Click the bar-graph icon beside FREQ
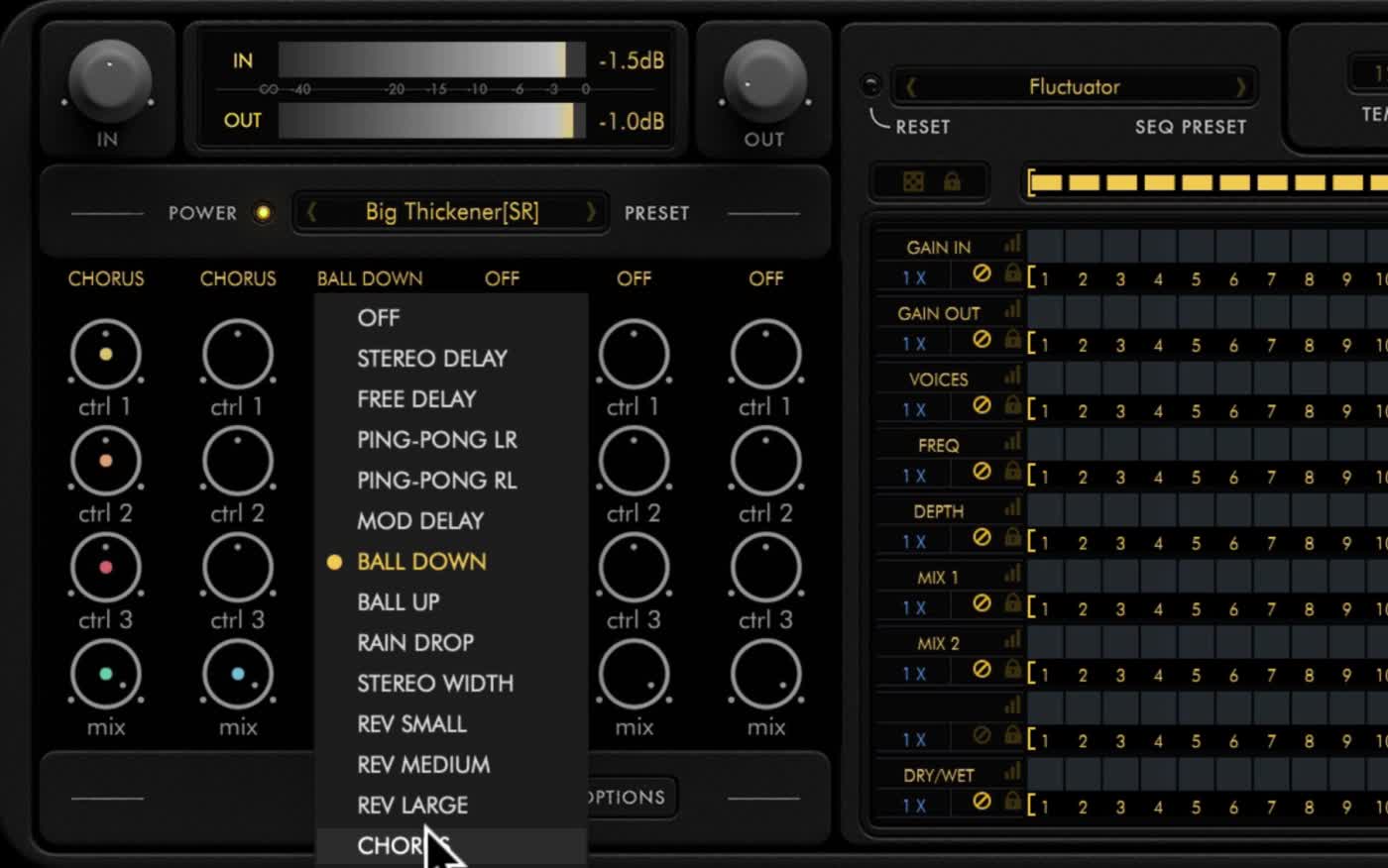The image size is (1388, 868). tap(1011, 442)
